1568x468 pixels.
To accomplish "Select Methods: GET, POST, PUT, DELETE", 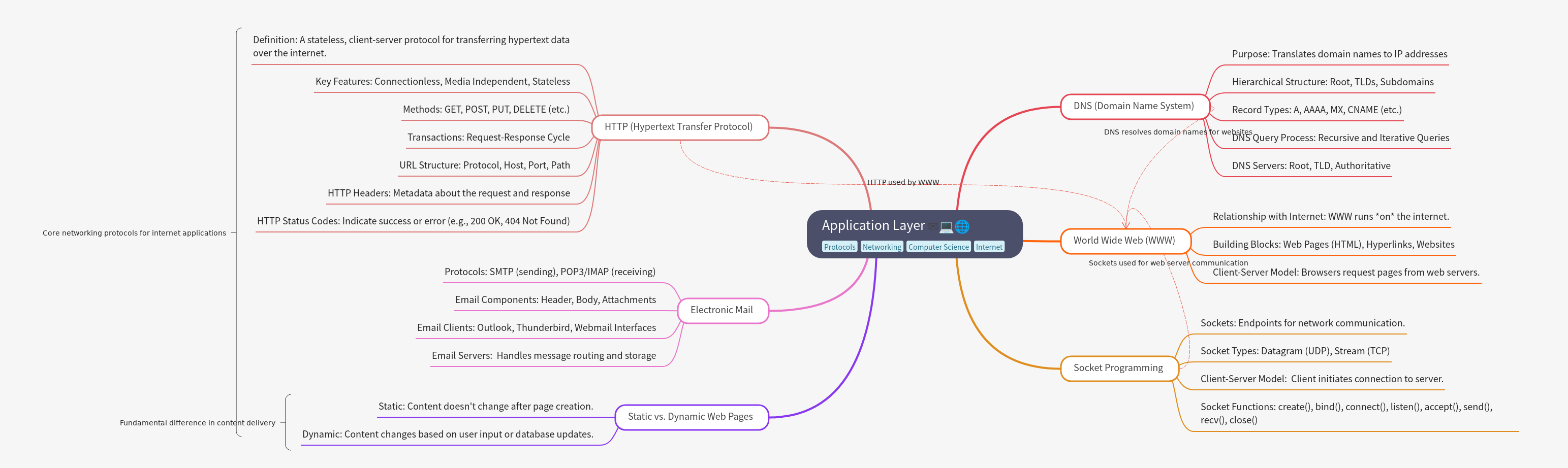I will pos(486,110).
